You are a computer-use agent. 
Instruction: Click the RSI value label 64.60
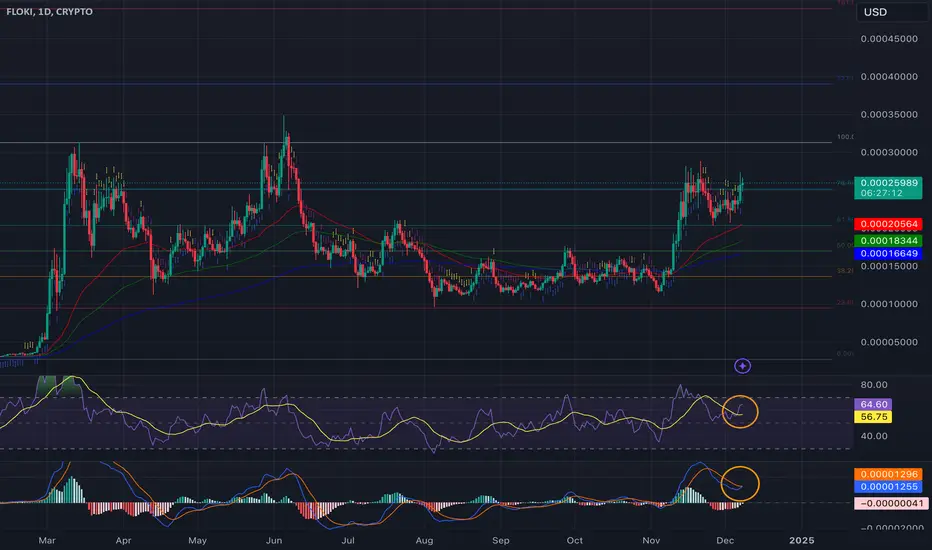873,404
